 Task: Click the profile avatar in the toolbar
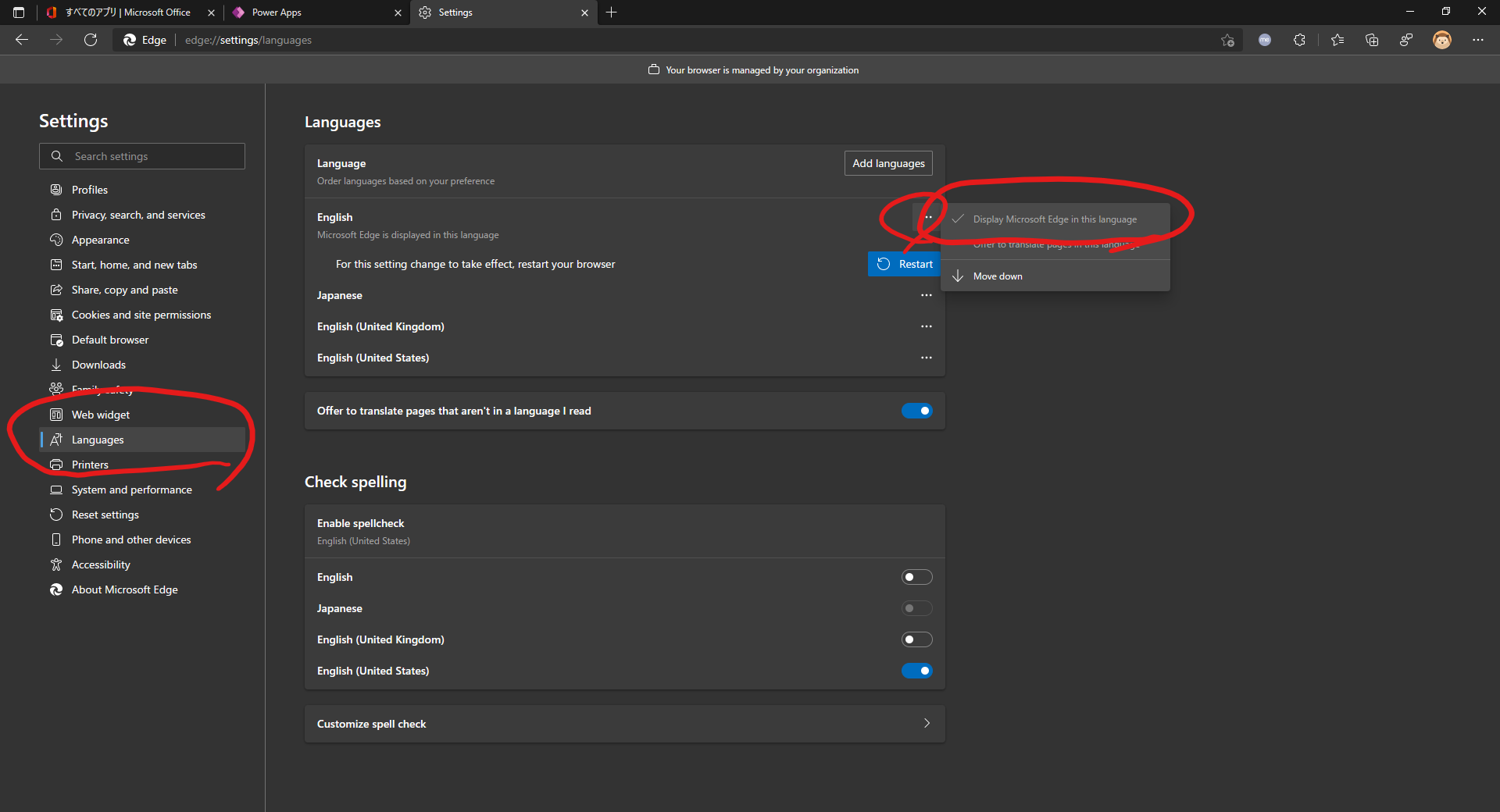pyautogui.click(x=1442, y=40)
